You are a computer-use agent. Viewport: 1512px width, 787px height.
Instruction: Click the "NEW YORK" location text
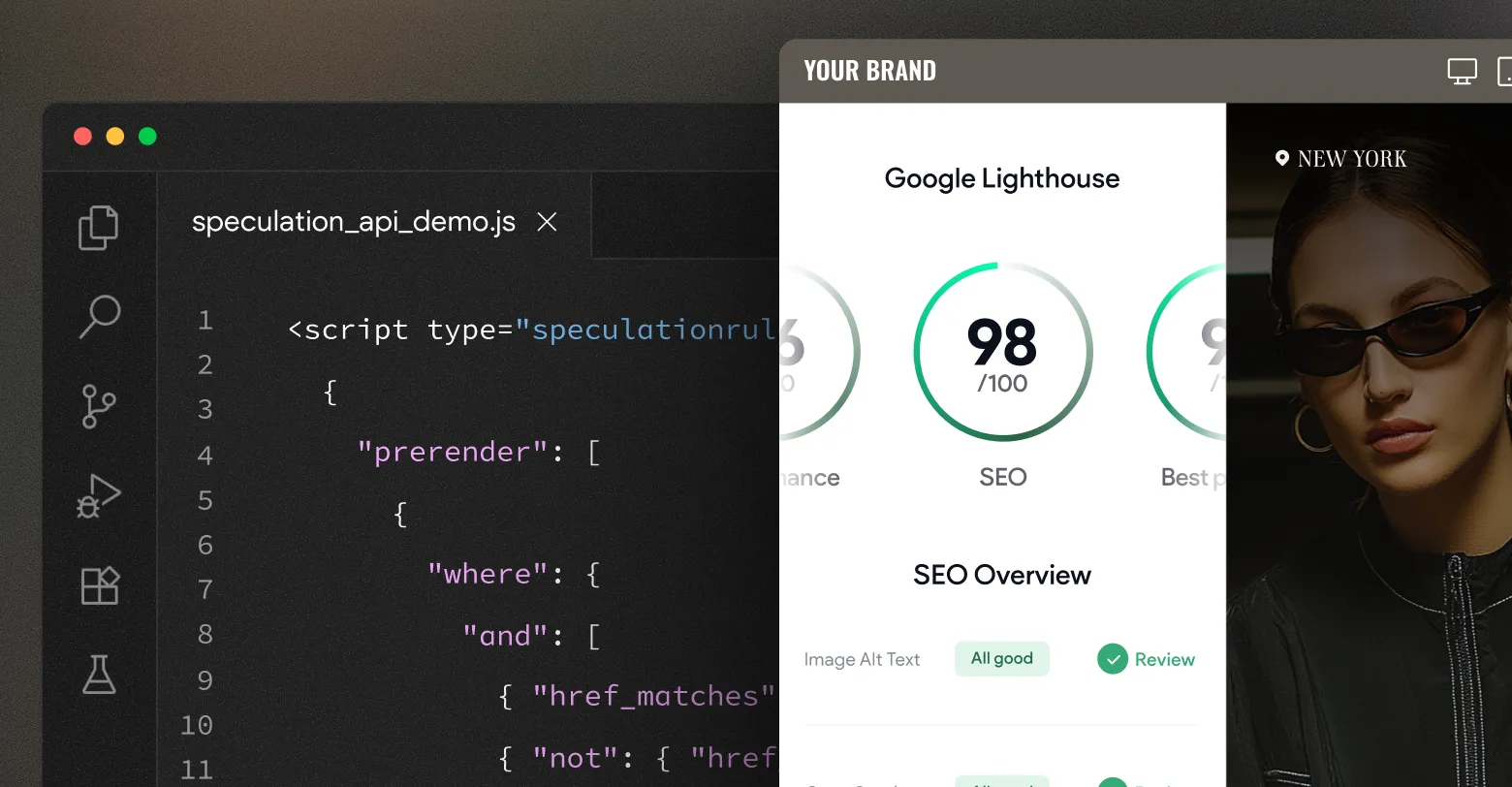[x=1352, y=159]
